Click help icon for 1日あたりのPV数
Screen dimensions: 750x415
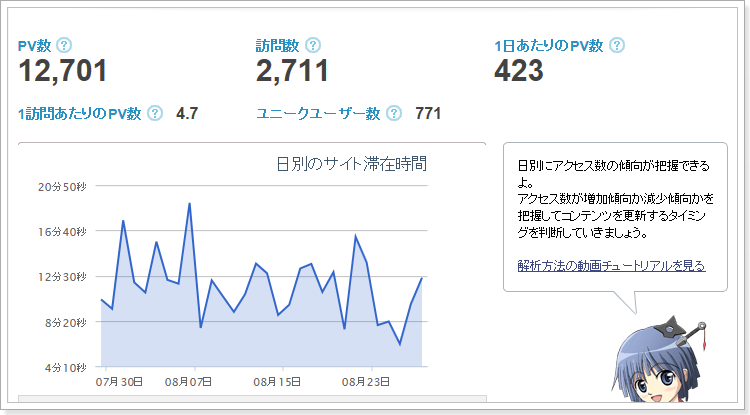[x=617, y=45]
